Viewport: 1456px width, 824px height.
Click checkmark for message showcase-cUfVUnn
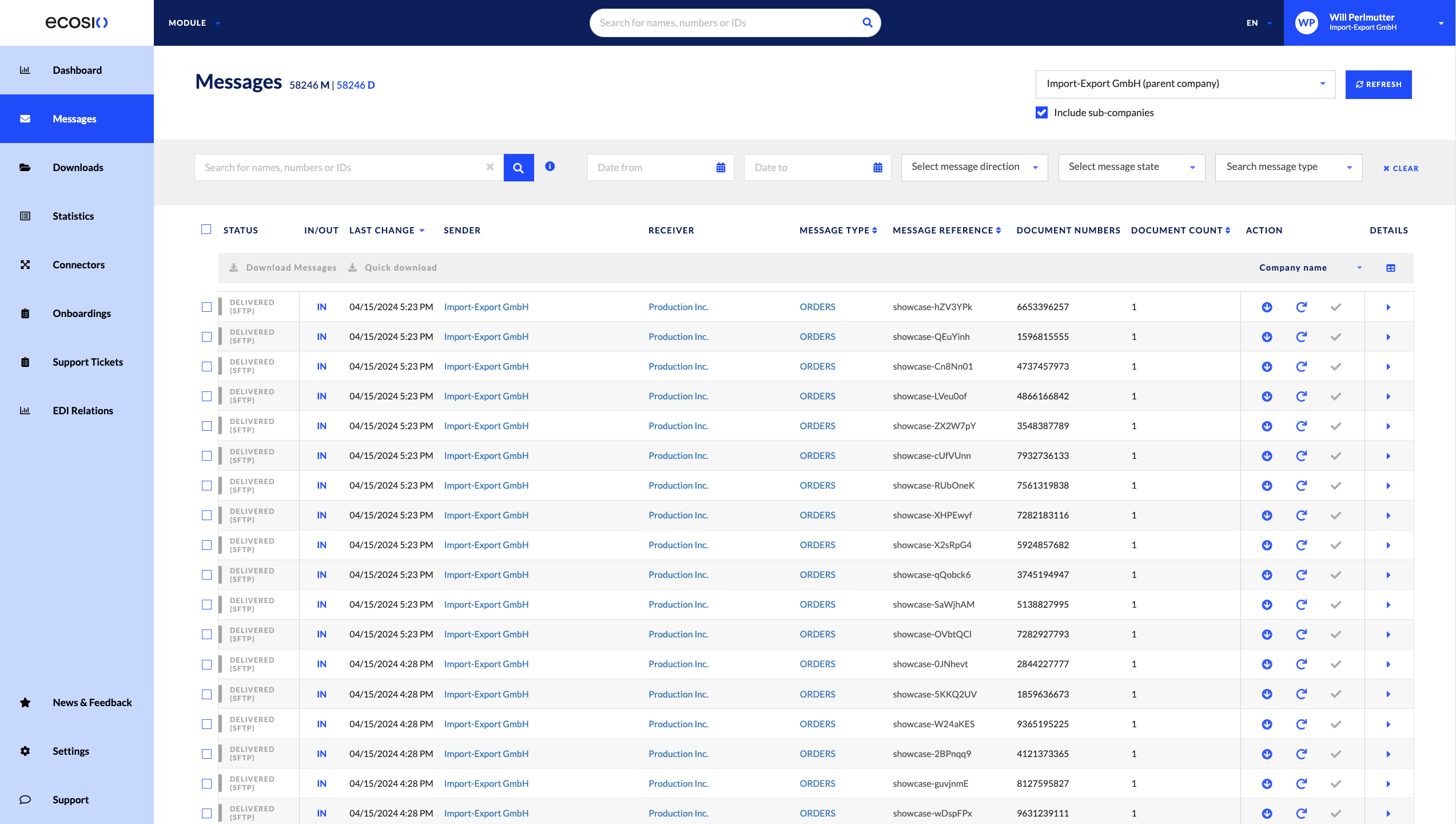coord(1335,455)
